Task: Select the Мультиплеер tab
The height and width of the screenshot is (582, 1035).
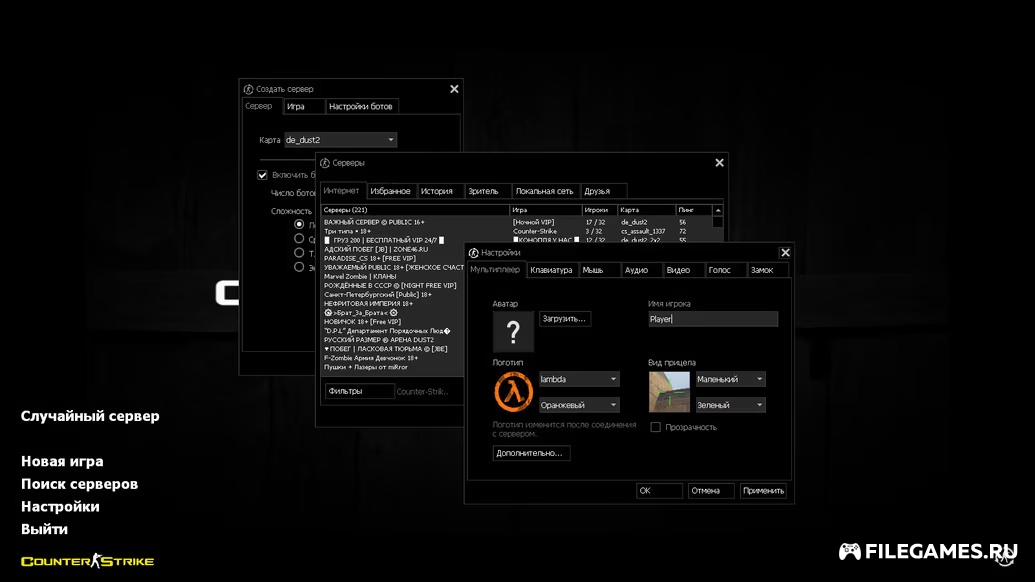Action: (x=495, y=269)
